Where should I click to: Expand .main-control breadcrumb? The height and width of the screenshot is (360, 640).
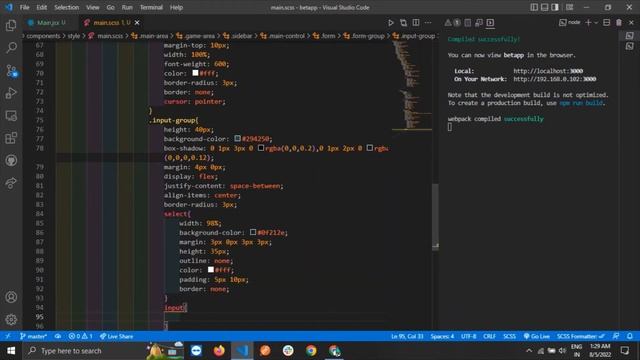point(282,36)
